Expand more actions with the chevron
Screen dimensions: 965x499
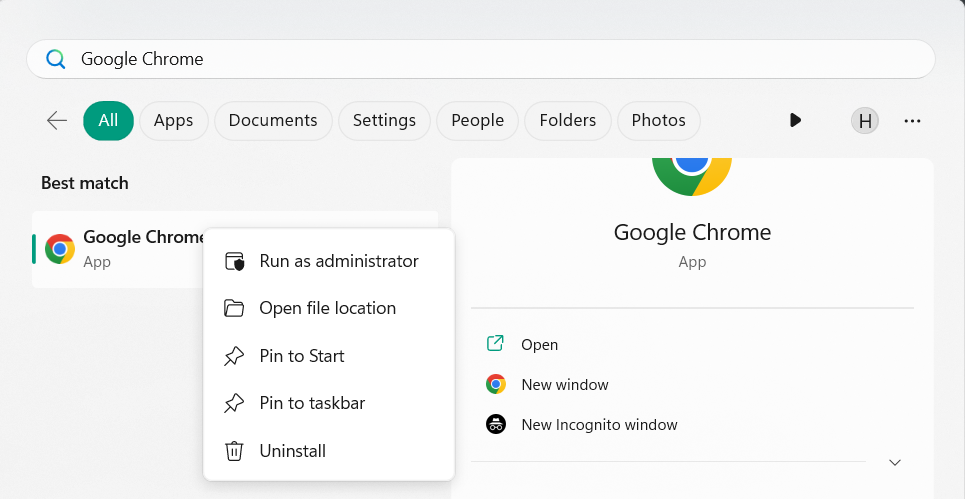click(x=895, y=462)
